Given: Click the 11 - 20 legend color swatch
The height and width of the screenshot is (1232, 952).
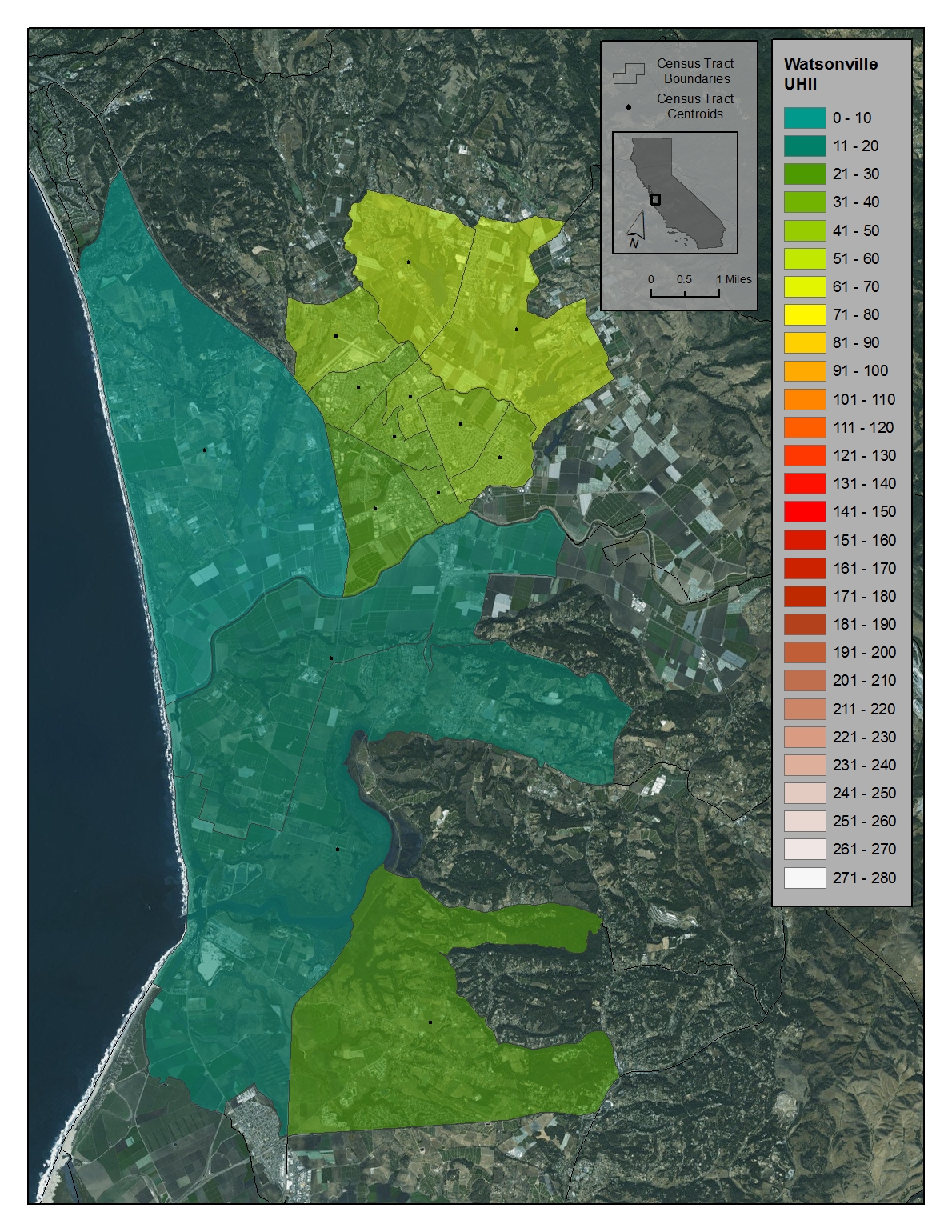Looking at the screenshot, I should click(x=804, y=146).
